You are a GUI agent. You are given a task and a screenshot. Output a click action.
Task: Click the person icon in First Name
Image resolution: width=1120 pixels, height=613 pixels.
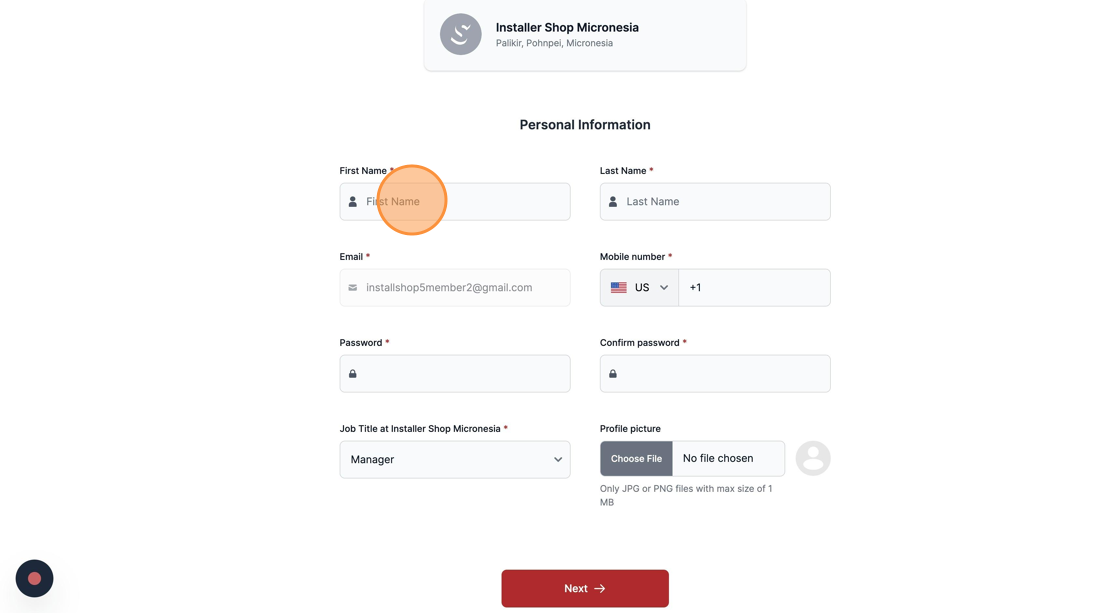click(353, 202)
